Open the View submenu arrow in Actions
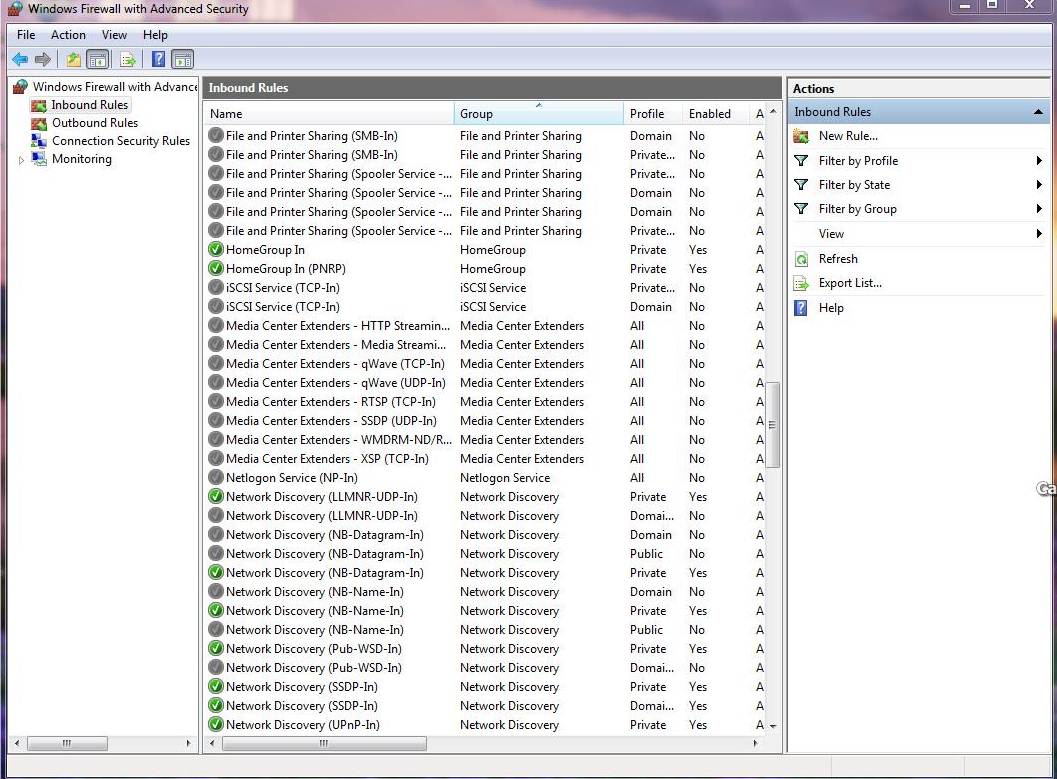The height and width of the screenshot is (779, 1057). point(1039,235)
